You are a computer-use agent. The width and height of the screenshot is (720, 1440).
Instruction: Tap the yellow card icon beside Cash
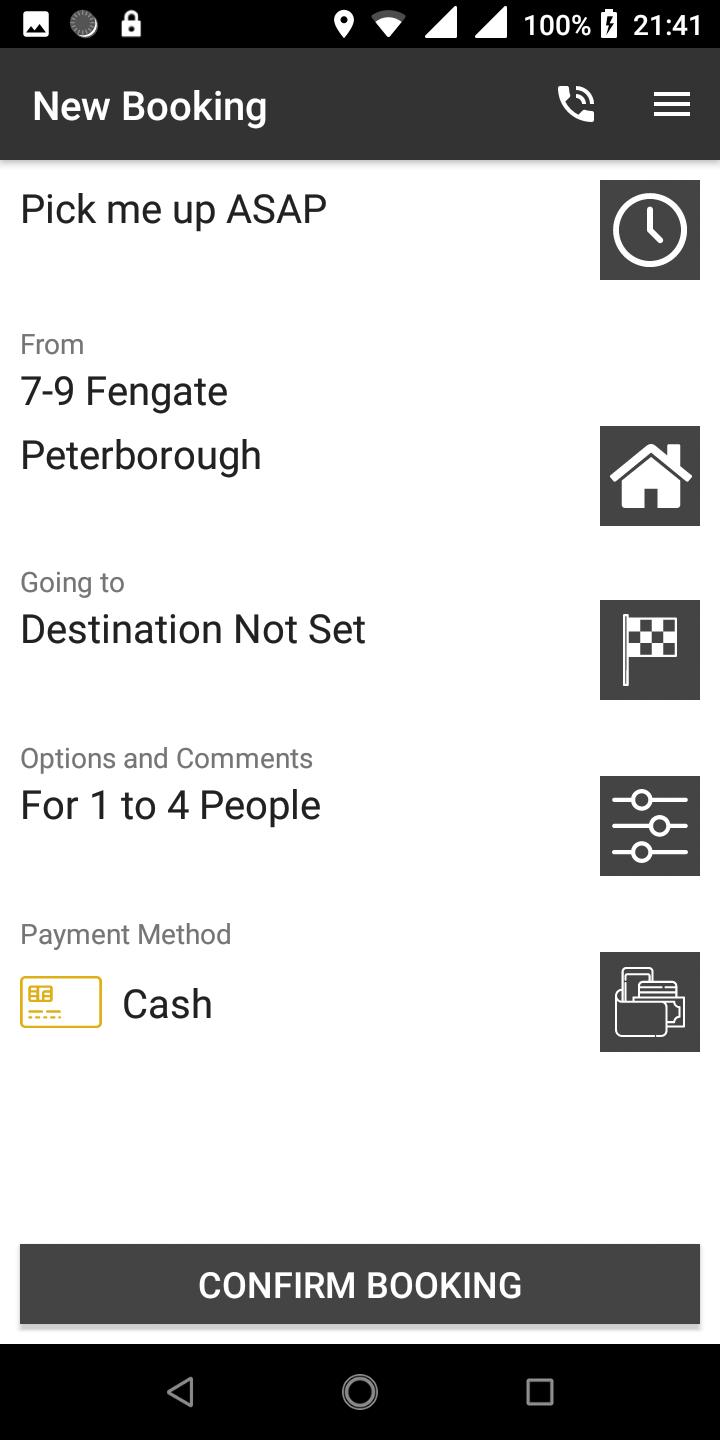pos(61,1002)
